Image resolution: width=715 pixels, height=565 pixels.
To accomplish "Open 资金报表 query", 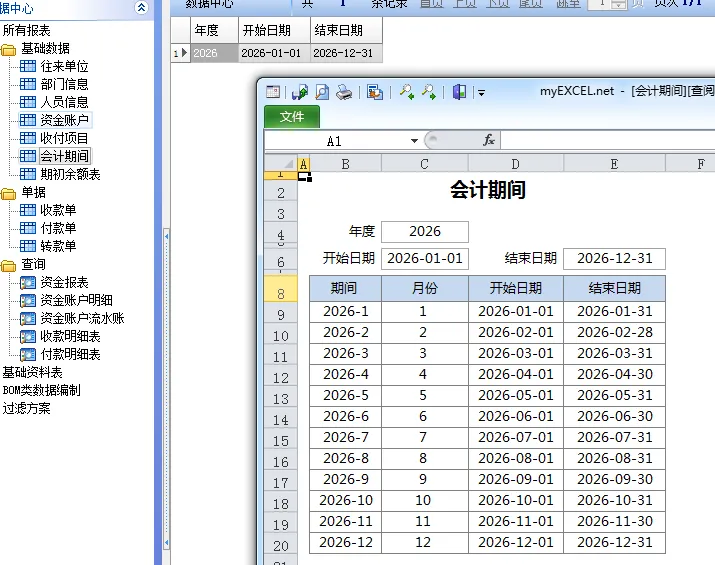I will (x=64, y=282).
